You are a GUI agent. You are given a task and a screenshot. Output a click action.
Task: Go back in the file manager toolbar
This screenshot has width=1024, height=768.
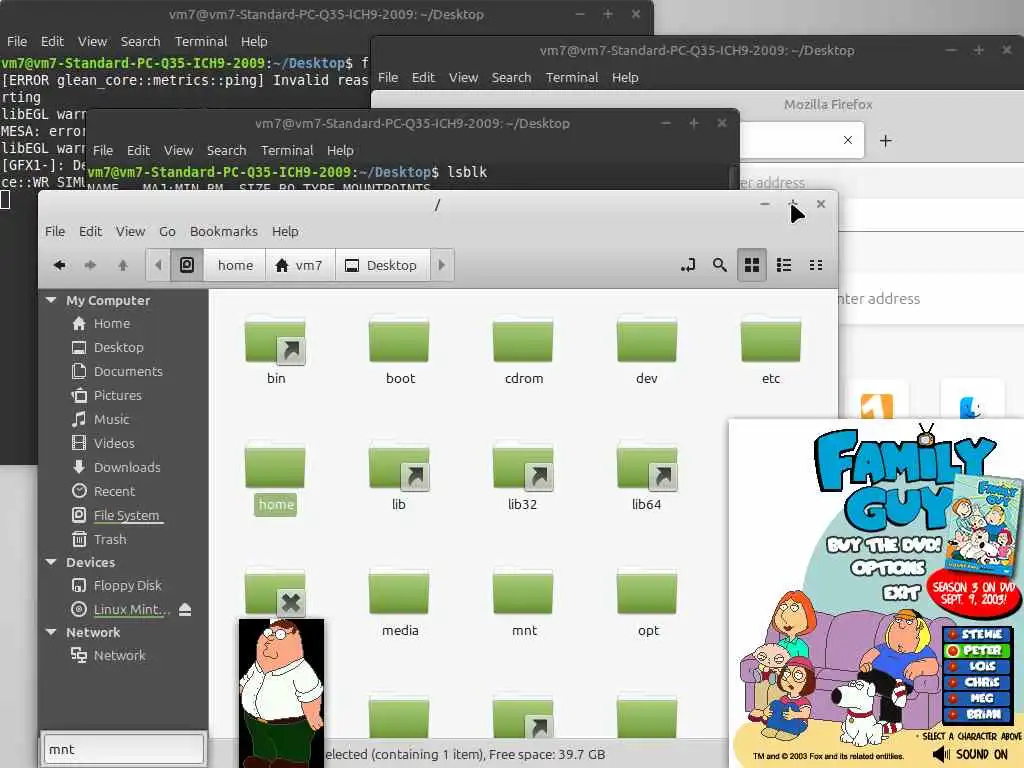click(59, 265)
